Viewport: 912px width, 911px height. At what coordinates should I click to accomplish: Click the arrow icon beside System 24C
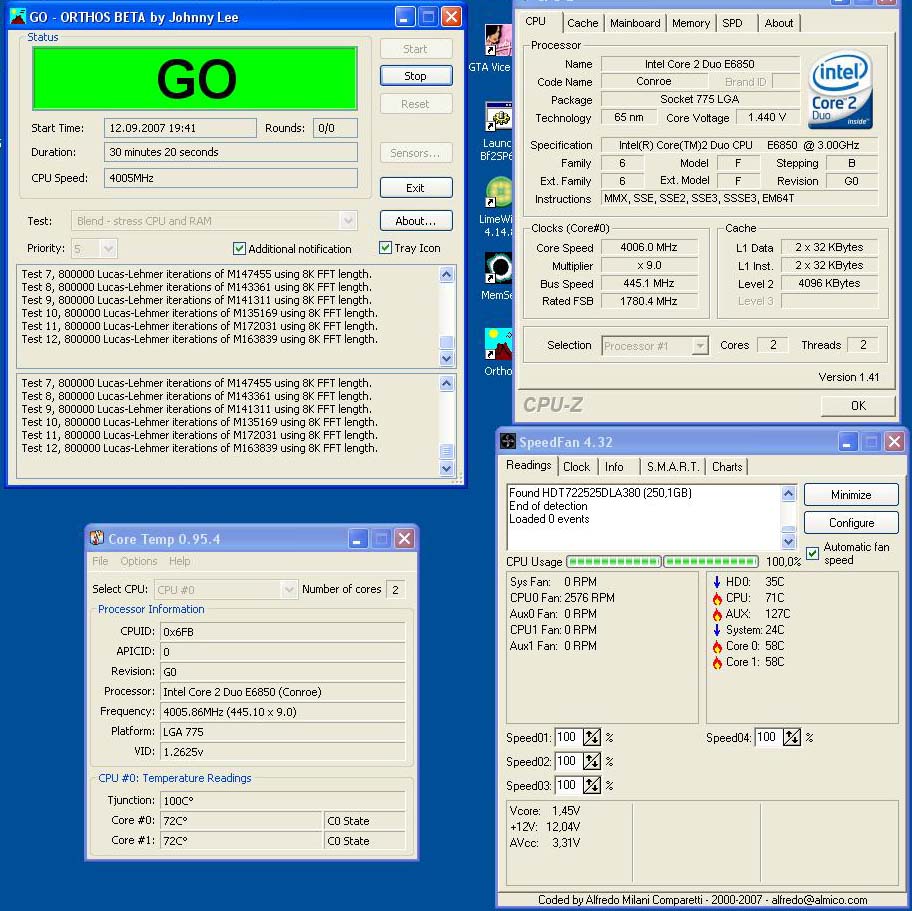[717, 629]
